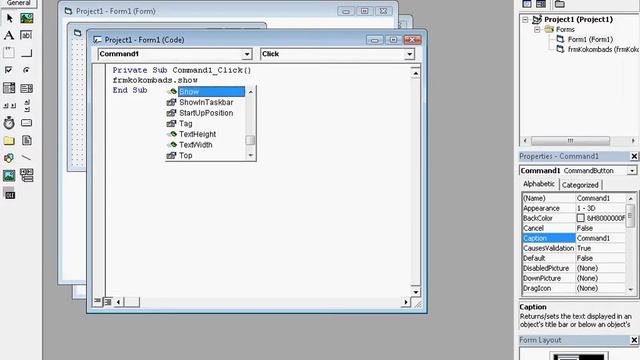Collapse the Forms folder node
640x360 pixels.
coord(537,29)
